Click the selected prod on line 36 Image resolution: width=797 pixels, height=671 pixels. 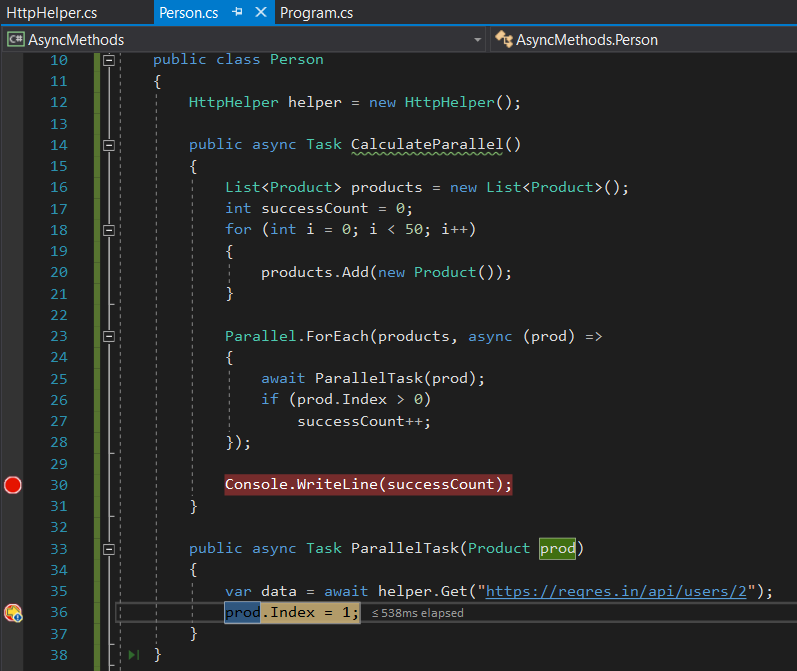(x=242, y=612)
